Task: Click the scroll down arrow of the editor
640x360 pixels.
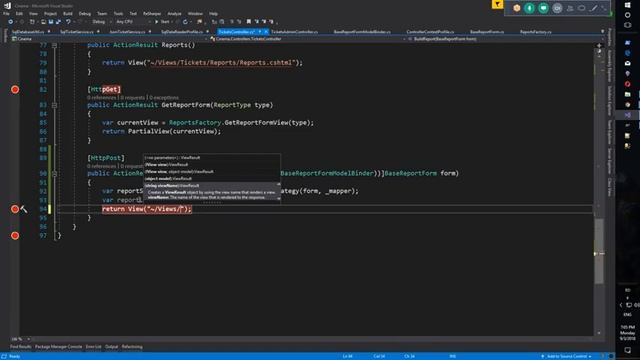Action: click(599, 333)
